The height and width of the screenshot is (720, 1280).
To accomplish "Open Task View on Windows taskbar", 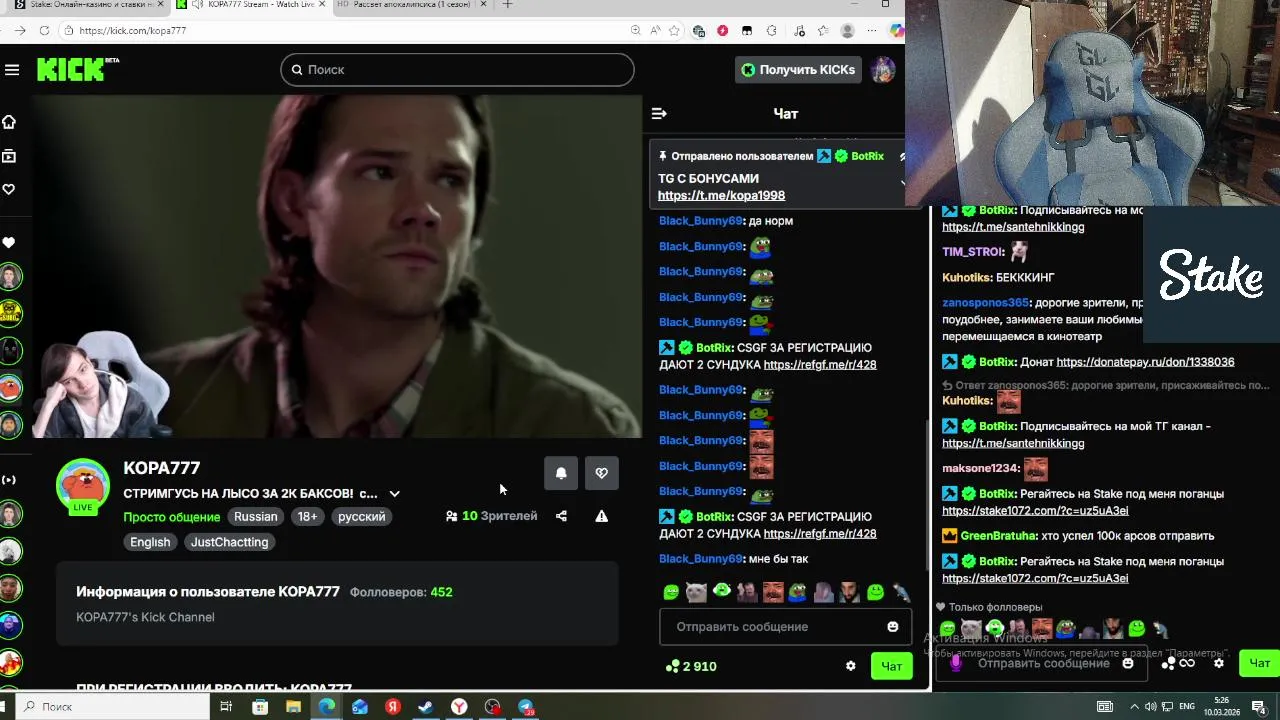I will [x=226, y=706].
